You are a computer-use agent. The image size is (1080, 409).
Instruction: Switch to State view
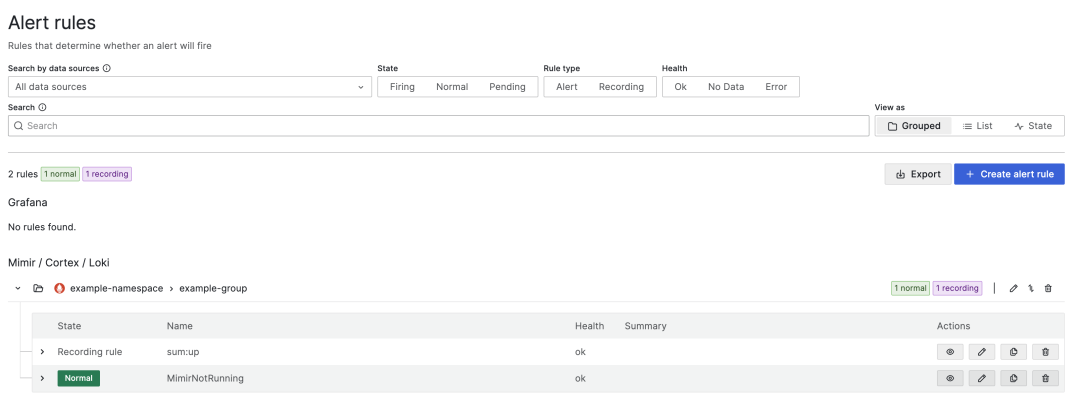pyautogui.click(x=1033, y=126)
